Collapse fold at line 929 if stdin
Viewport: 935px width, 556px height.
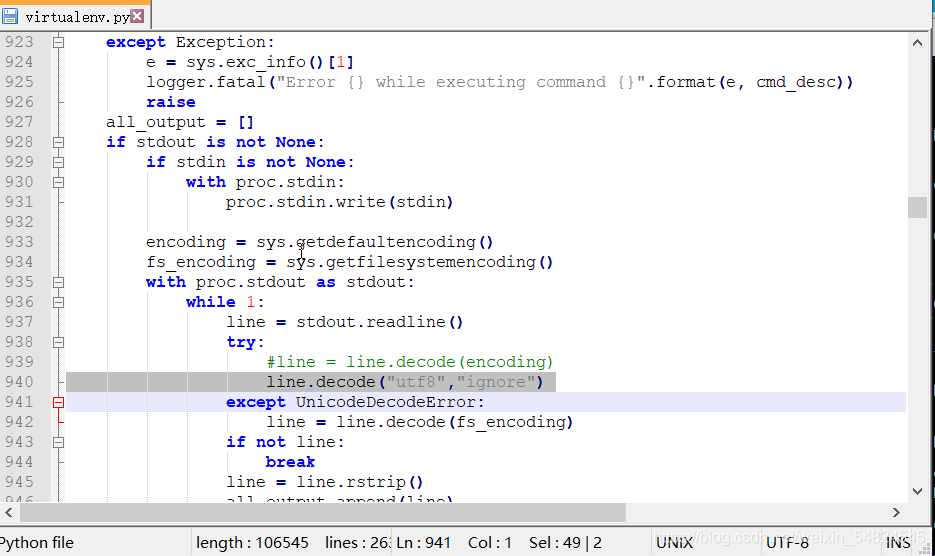tap(58, 162)
